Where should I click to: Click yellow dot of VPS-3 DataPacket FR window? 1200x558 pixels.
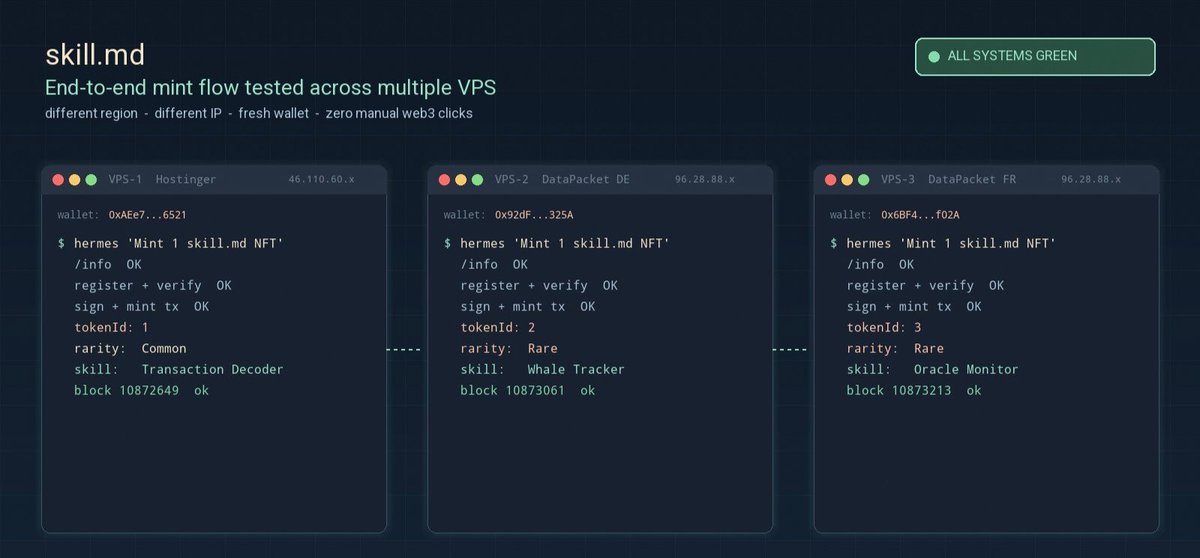click(847, 180)
